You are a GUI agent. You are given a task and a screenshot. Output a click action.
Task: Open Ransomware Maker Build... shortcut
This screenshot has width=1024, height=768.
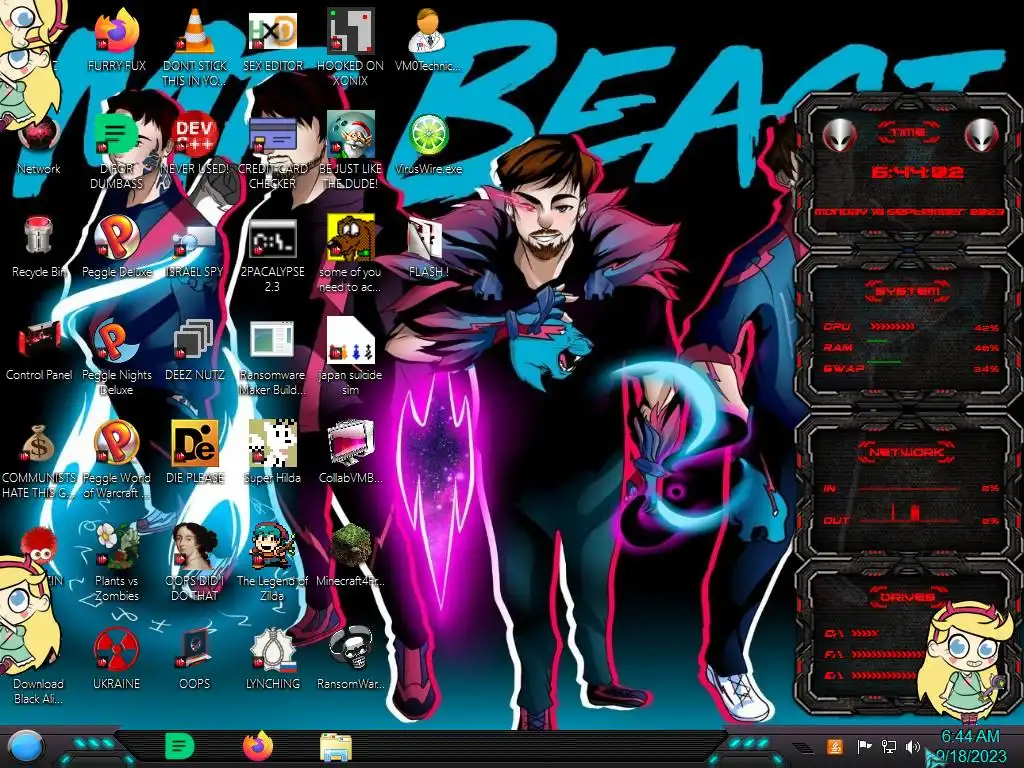[272, 341]
